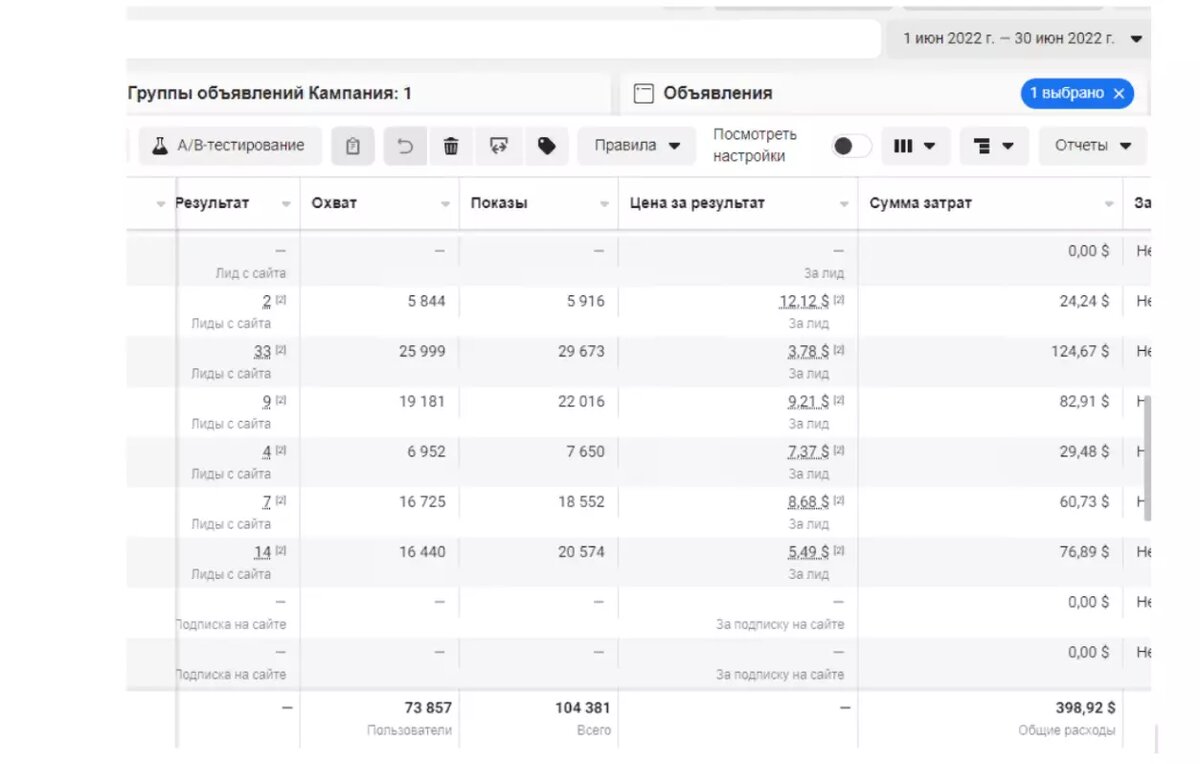
Task: Open the columns layout dropdown
Action: coord(915,146)
